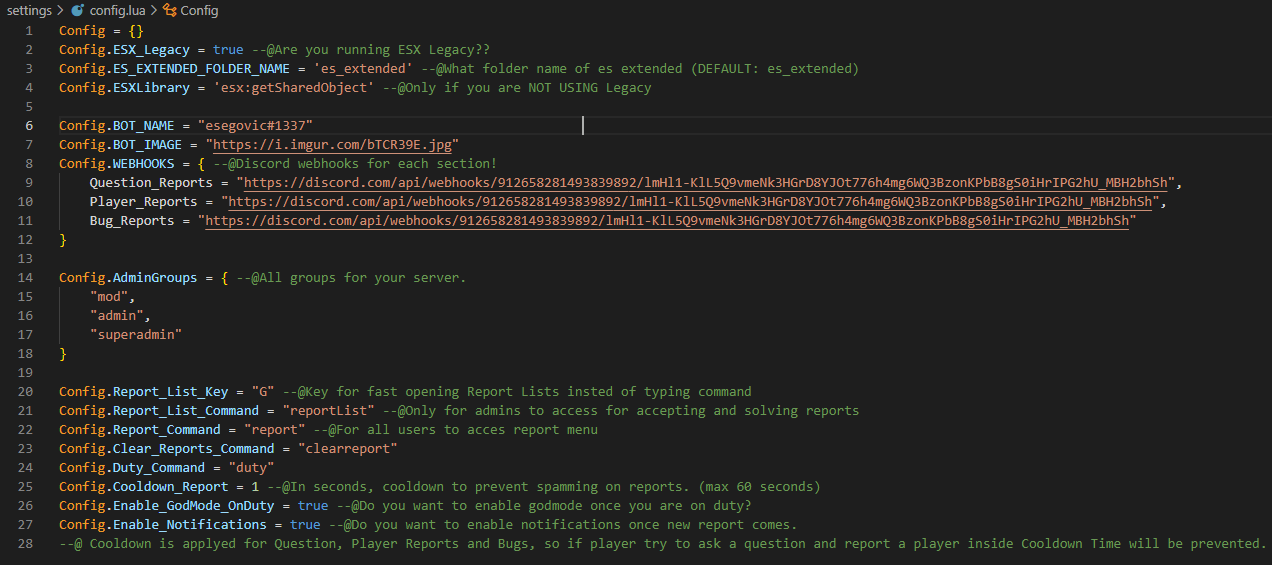Click the Enable_Notifications true value
Viewport: 1272px width, 565px height.
(305, 524)
